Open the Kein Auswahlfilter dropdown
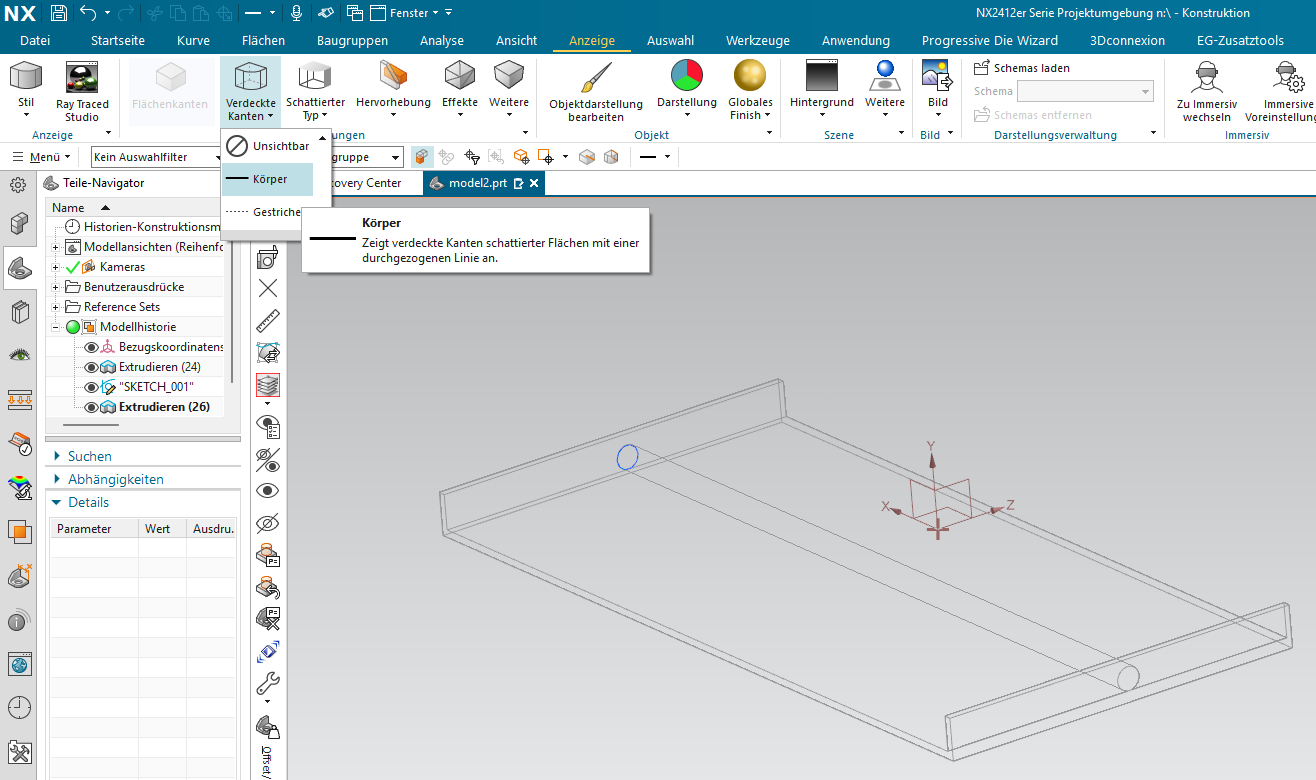The image size is (1316, 780). point(155,157)
